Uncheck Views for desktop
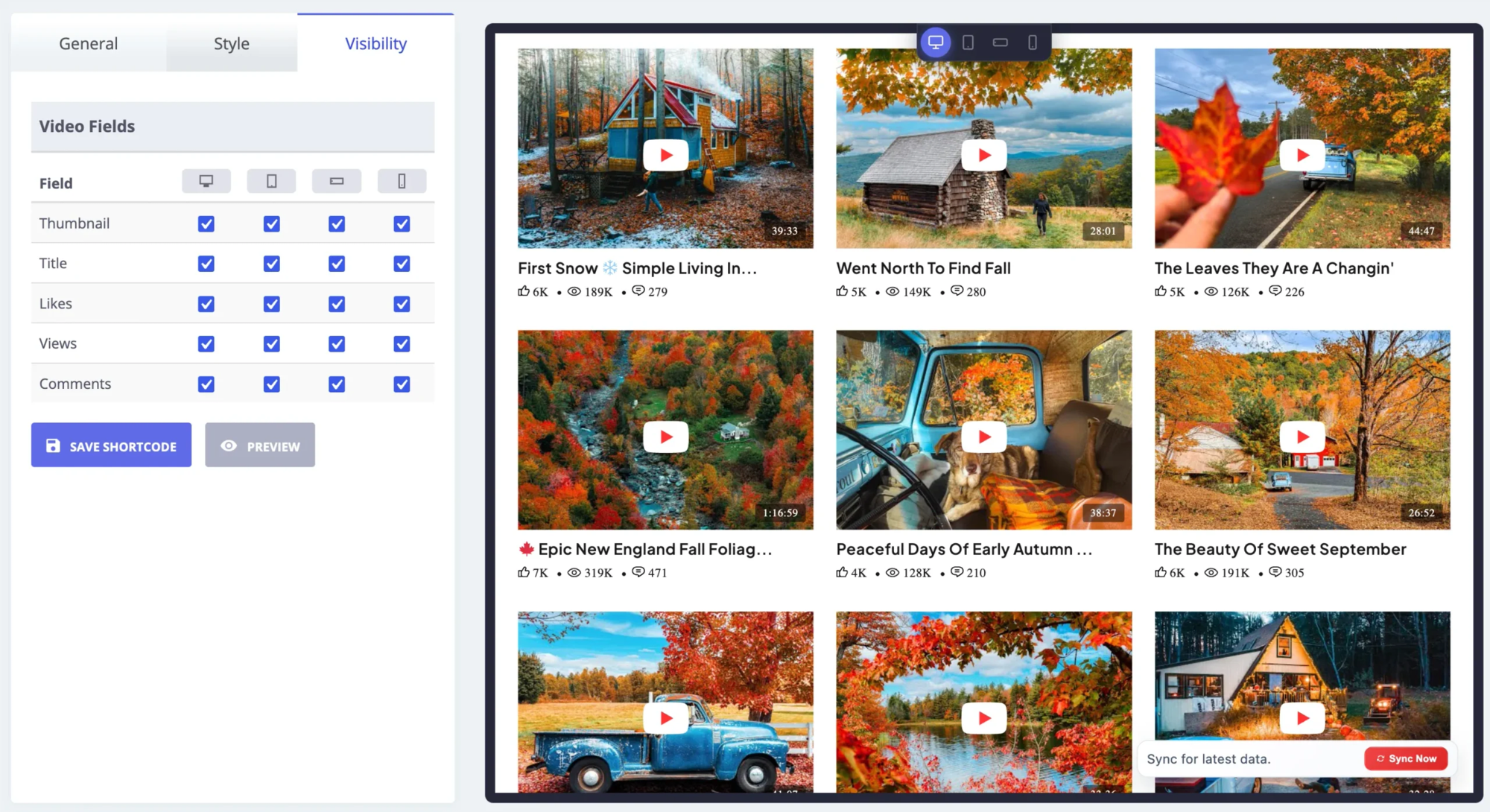The height and width of the screenshot is (812, 1490). pos(206,344)
